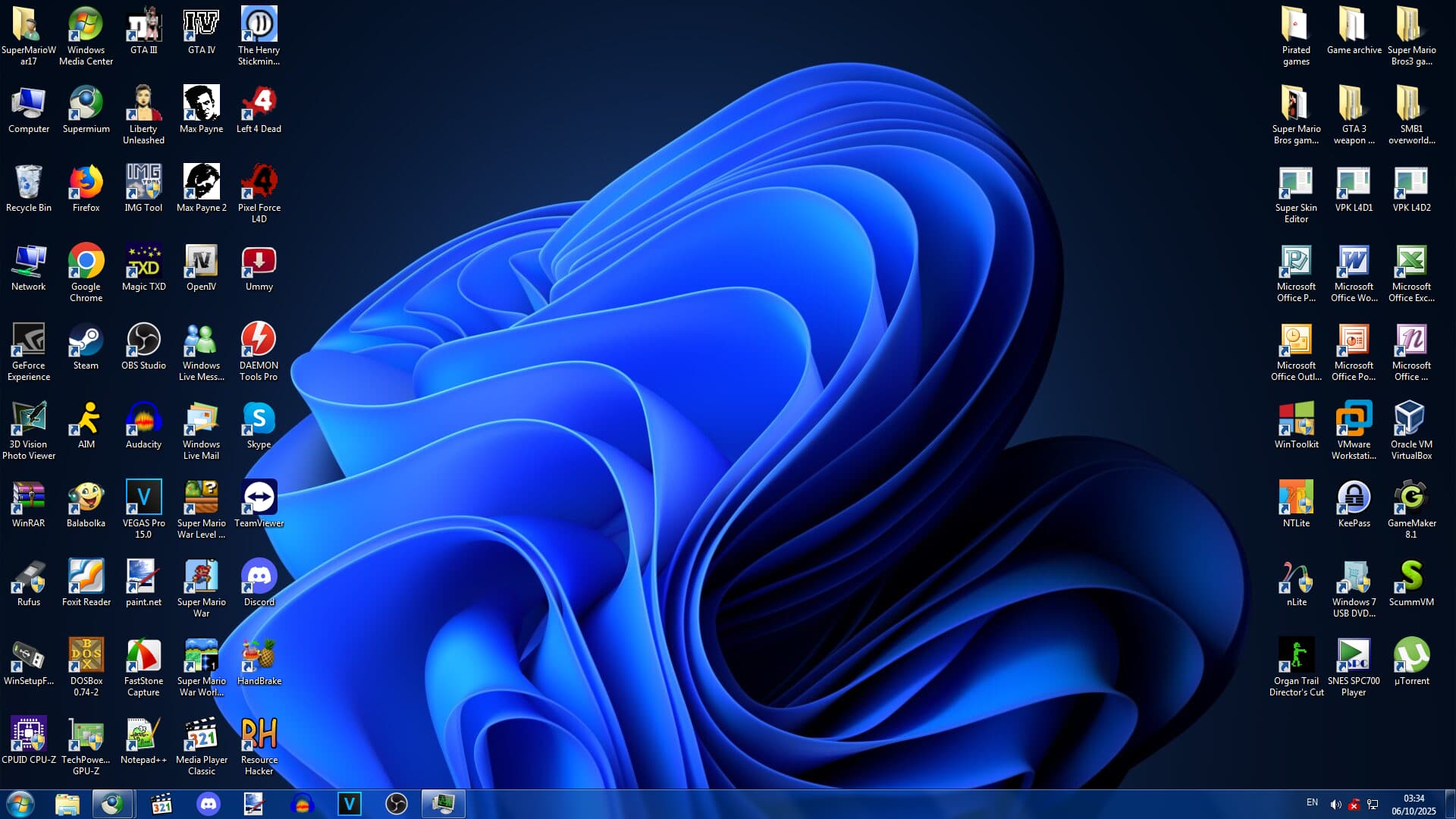Switch to Supermium in the taskbar
This screenshot has width=1456, height=819.
[x=112, y=804]
